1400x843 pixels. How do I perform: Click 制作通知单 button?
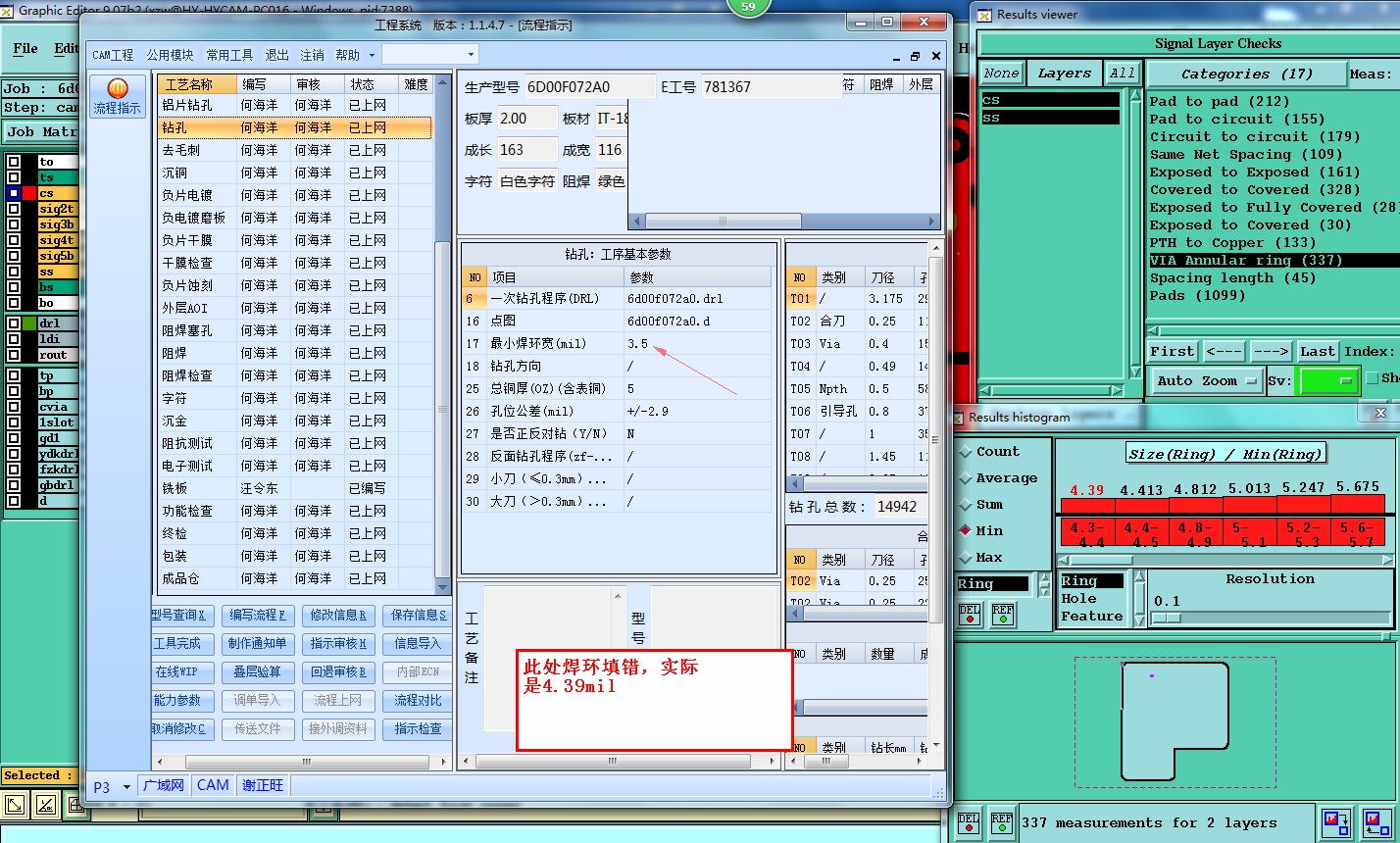(257, 644)
